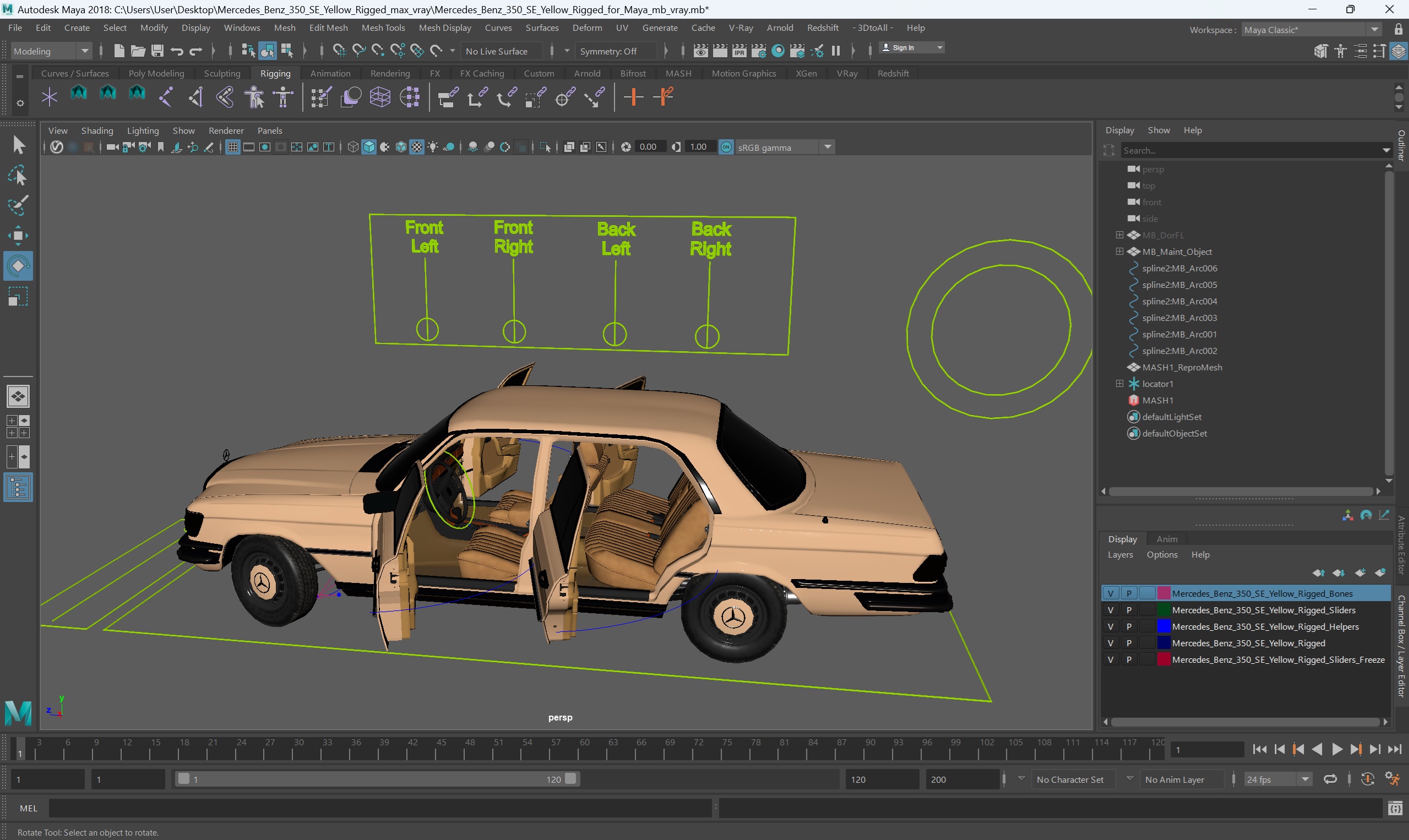The image size is (1409, 840).
Task: Toggle the viewport grid display
Action: [x=233, y=147]
